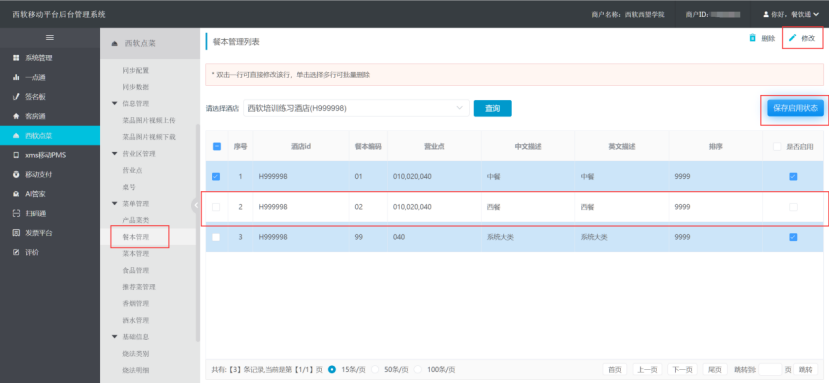Image resolution: width=830 pixels, height=383 pixels.
Task: Select the 15条/页 radio option
Action: 332,369
